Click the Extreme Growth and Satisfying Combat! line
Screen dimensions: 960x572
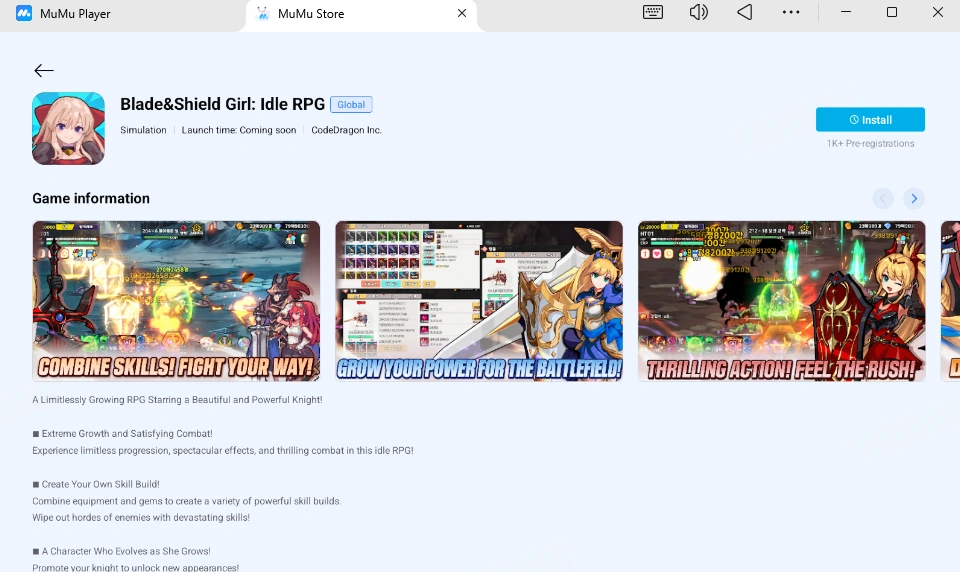pos(122,434)
